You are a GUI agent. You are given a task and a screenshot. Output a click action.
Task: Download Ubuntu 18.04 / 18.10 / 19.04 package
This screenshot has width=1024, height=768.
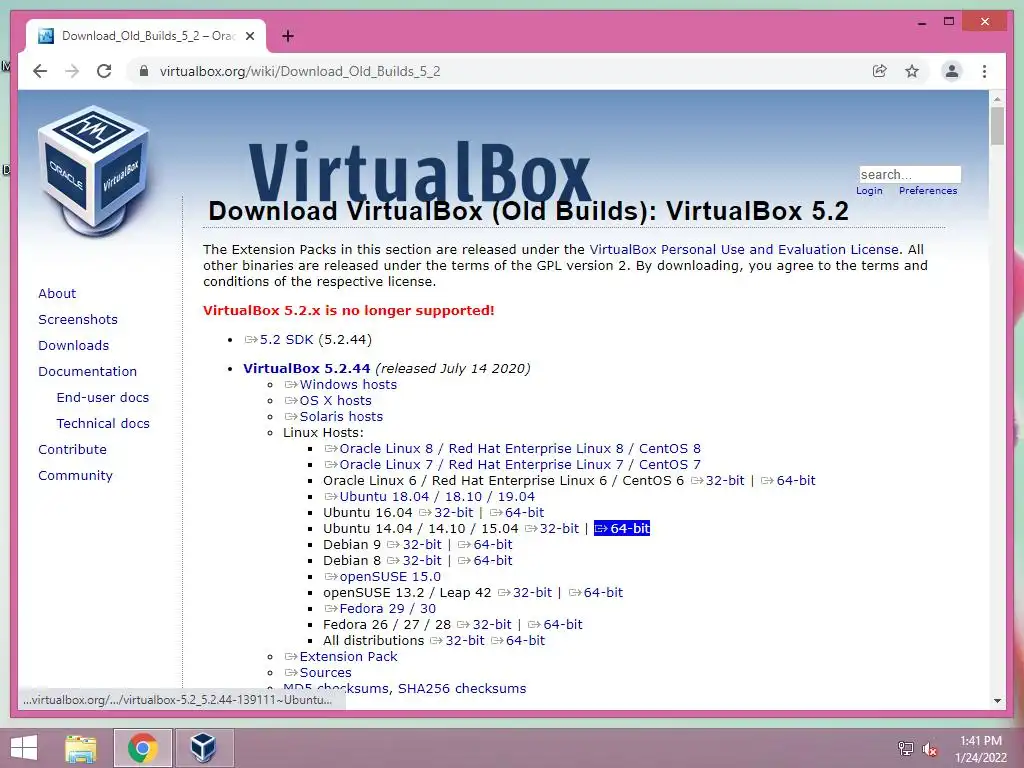coord(430,496)
